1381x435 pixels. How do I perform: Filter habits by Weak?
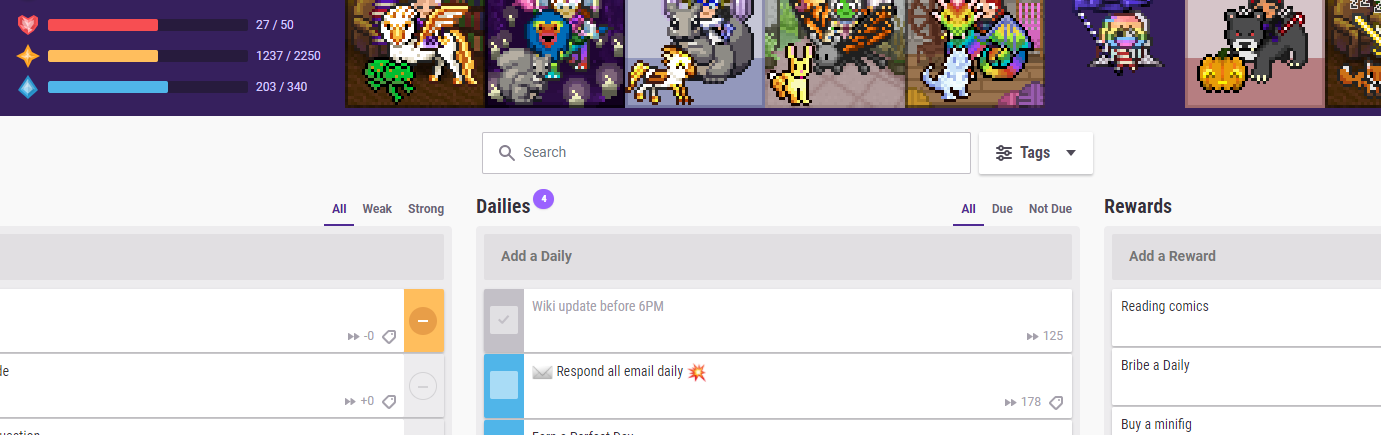(x=377, y=209)
